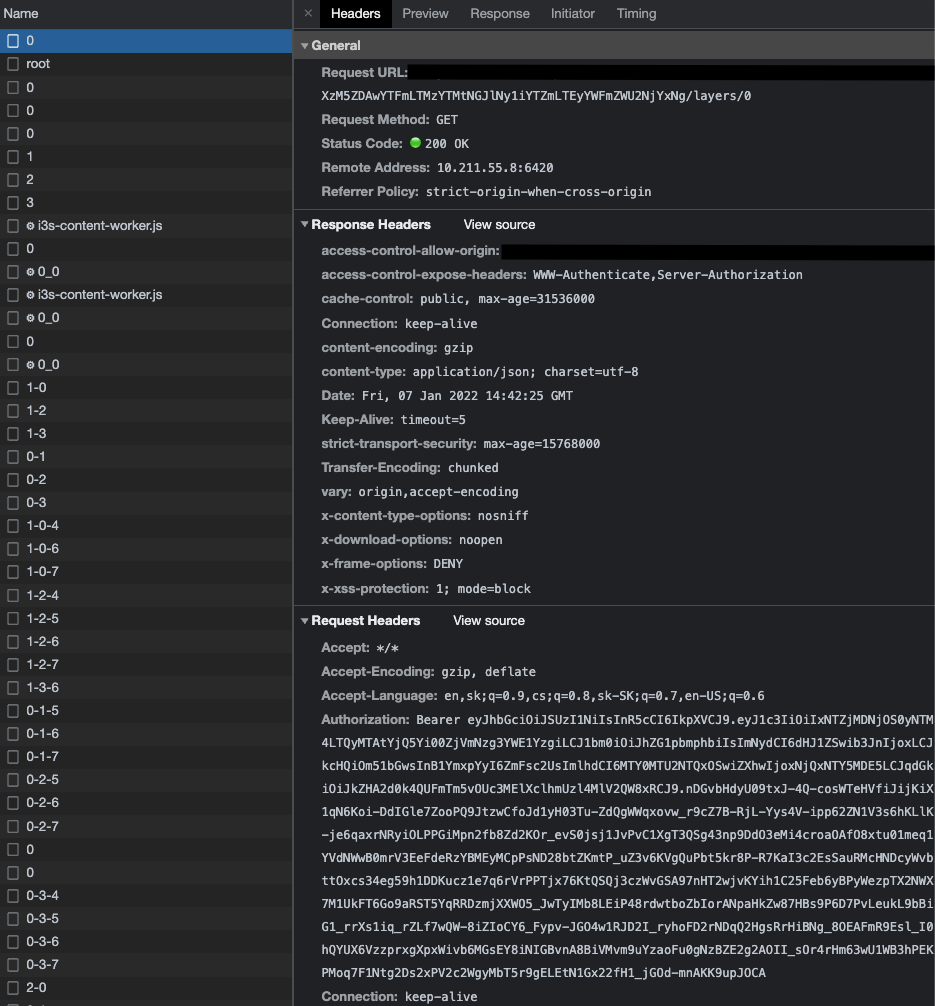This screenshot has width=935, height=1006.
Task: Click the file icon beside request 1-0-7
Action: point(13,572)
